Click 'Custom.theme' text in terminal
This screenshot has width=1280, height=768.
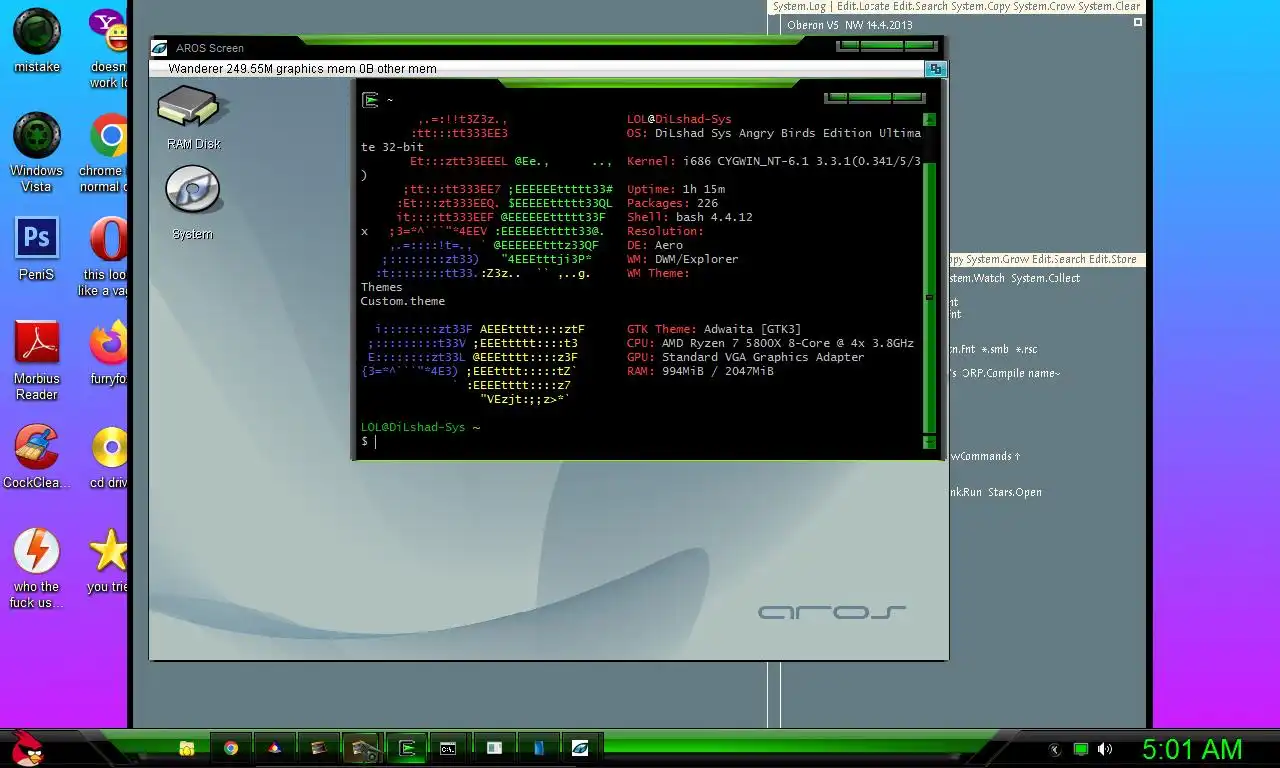[x=403, y=301]
